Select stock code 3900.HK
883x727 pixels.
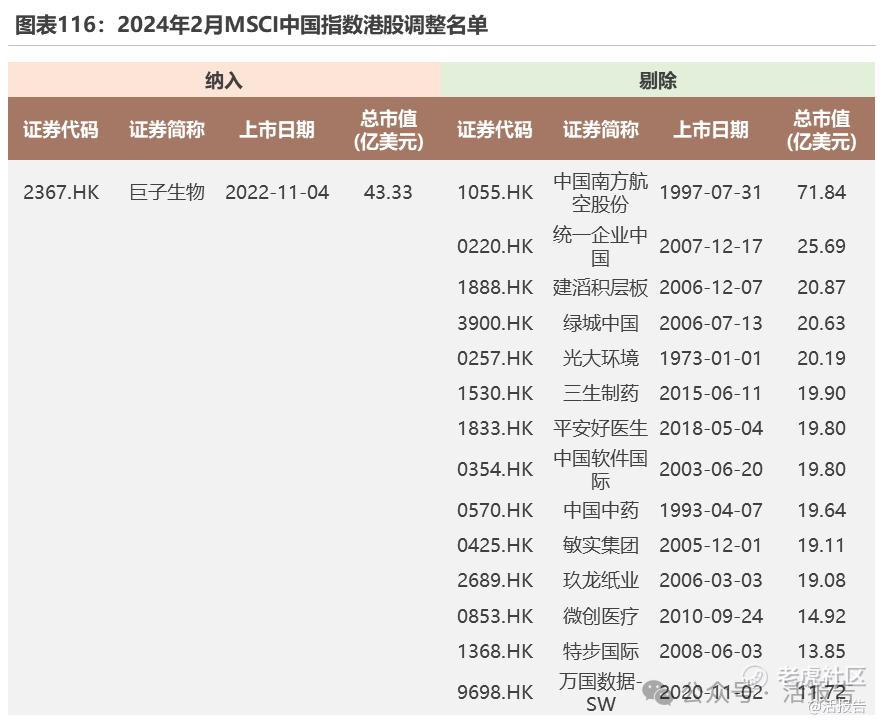point(495,323)
